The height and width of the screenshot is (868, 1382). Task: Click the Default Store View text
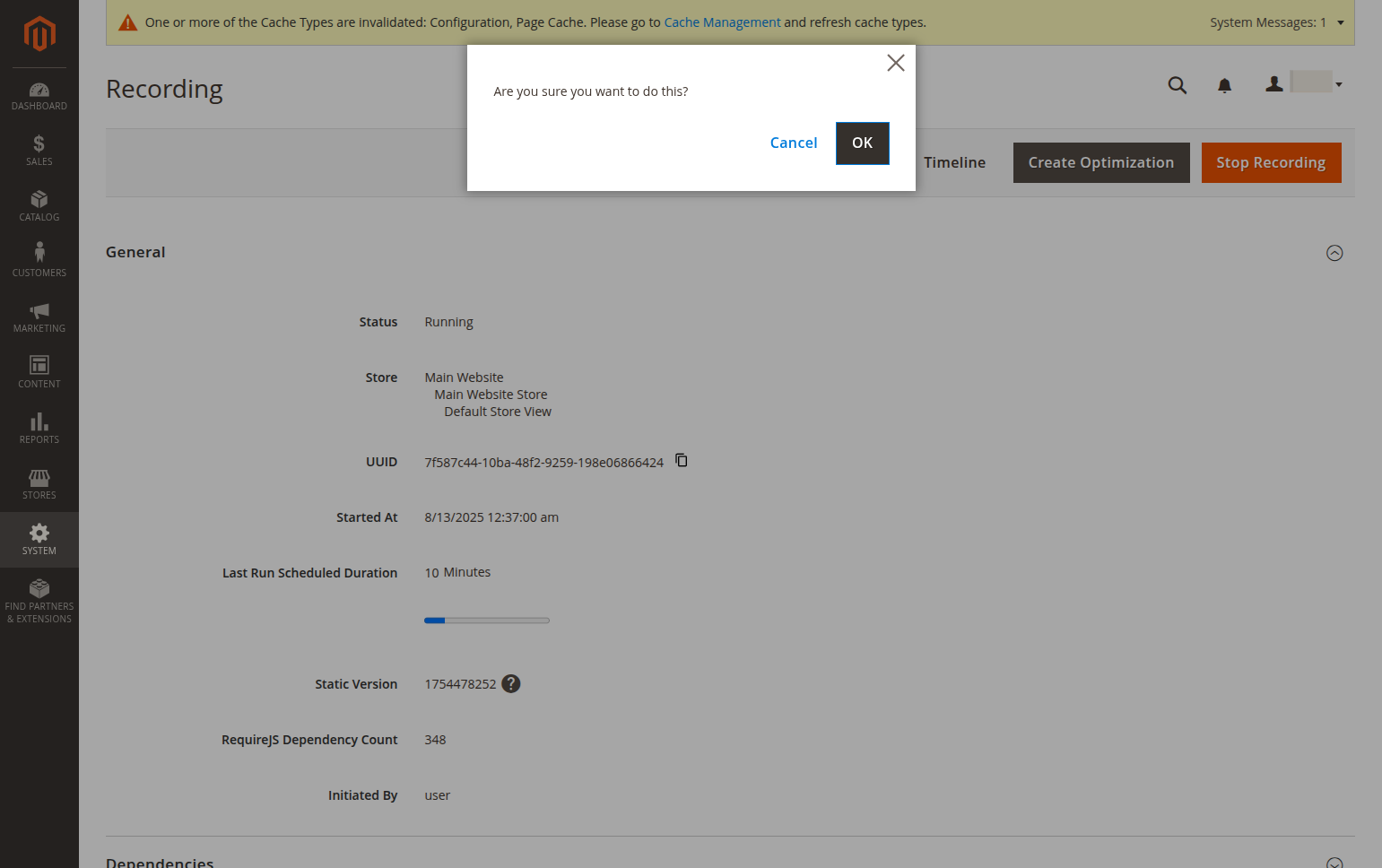click(498, 412)
